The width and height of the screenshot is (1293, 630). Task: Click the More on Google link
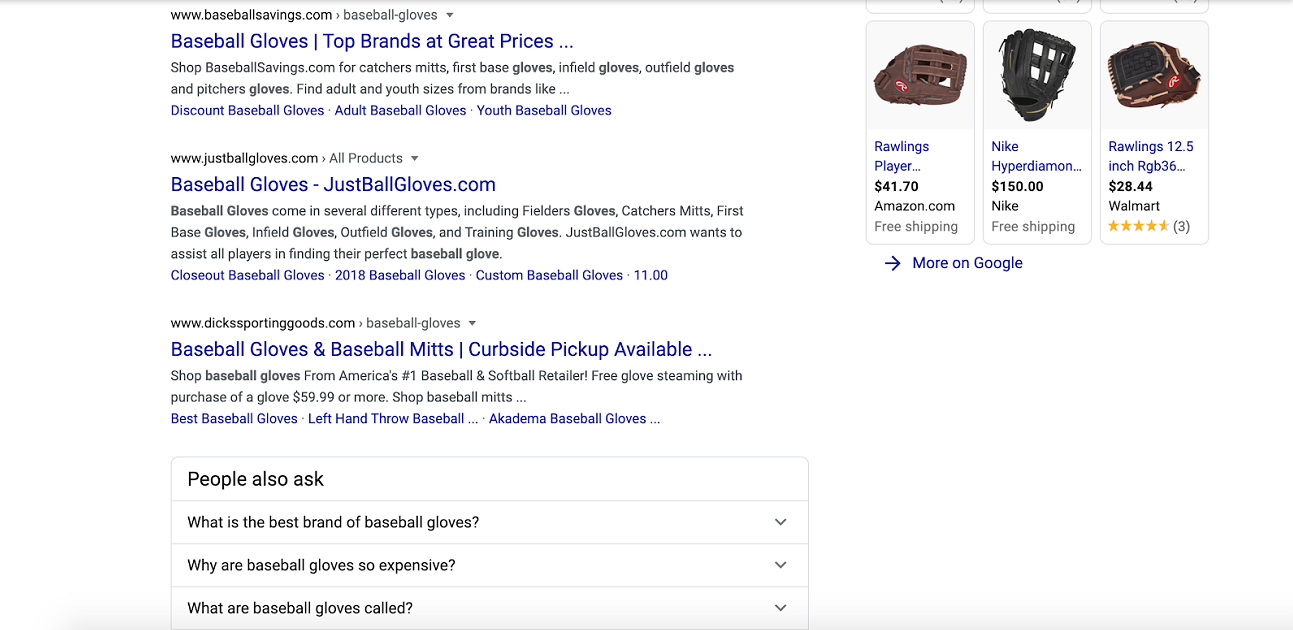[x=967, y=263]
